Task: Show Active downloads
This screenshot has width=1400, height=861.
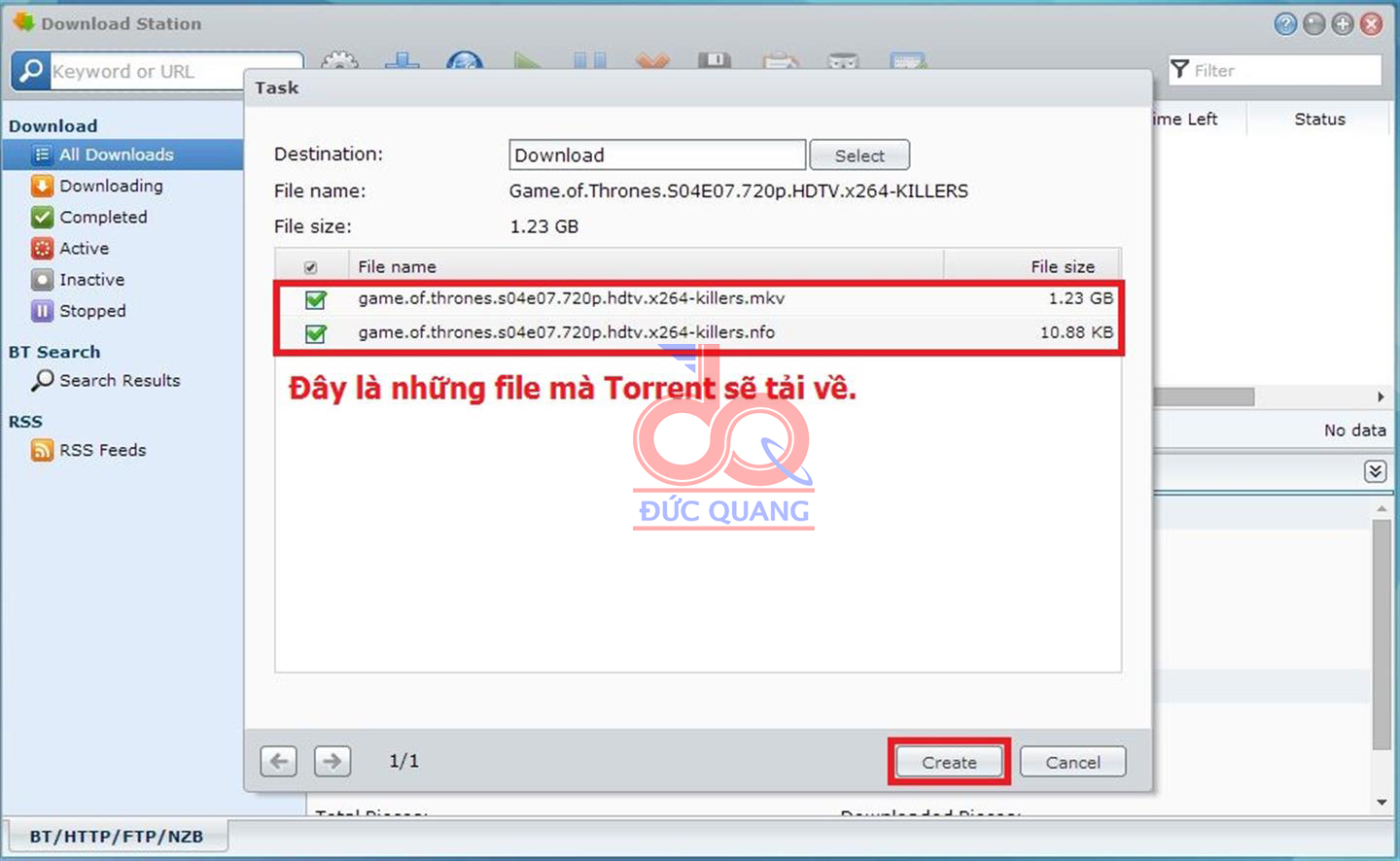Action: coord(84,248)
